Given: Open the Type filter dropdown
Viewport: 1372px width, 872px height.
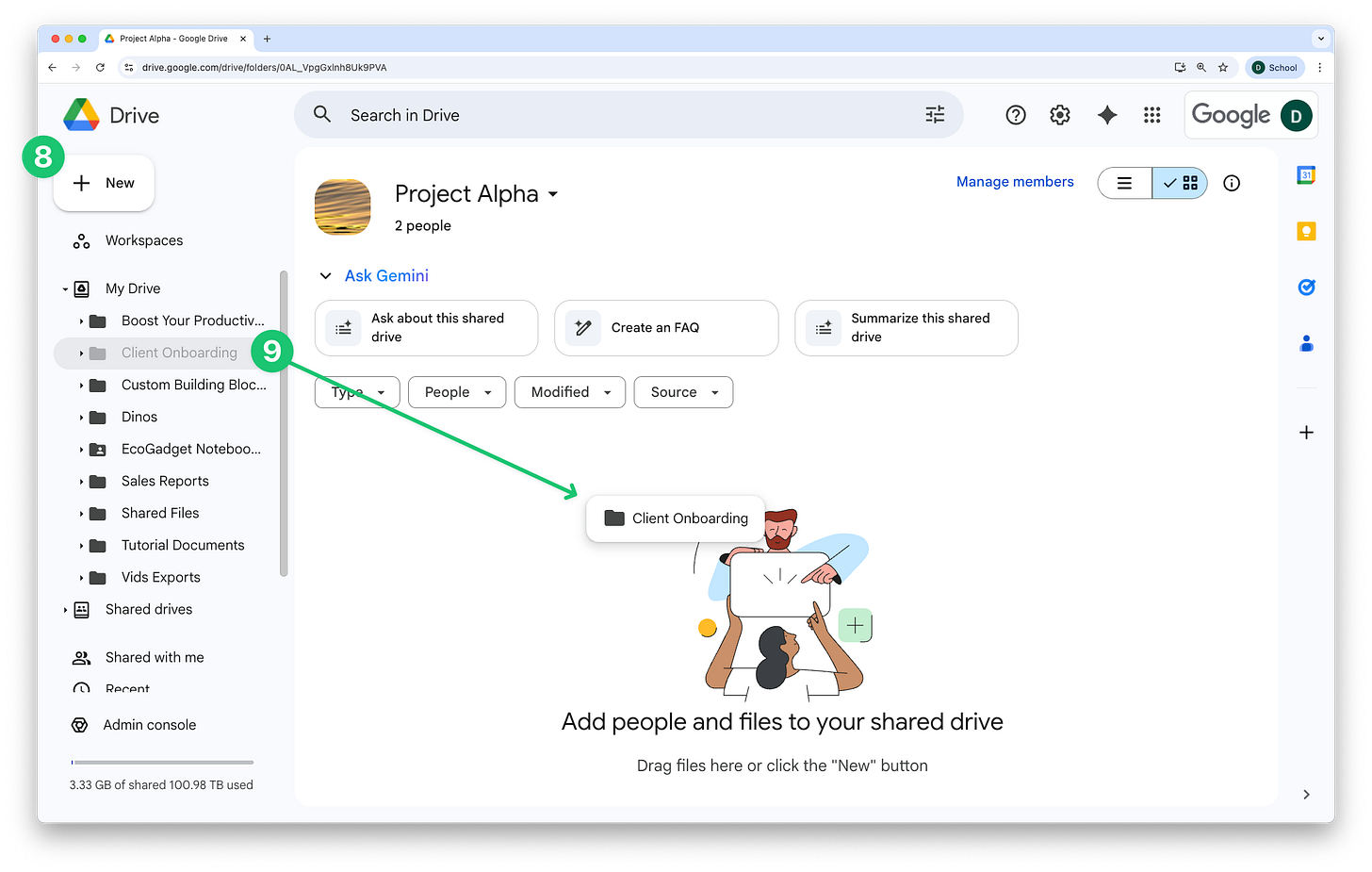Looking at the screenshot, I should pos(357,392).
